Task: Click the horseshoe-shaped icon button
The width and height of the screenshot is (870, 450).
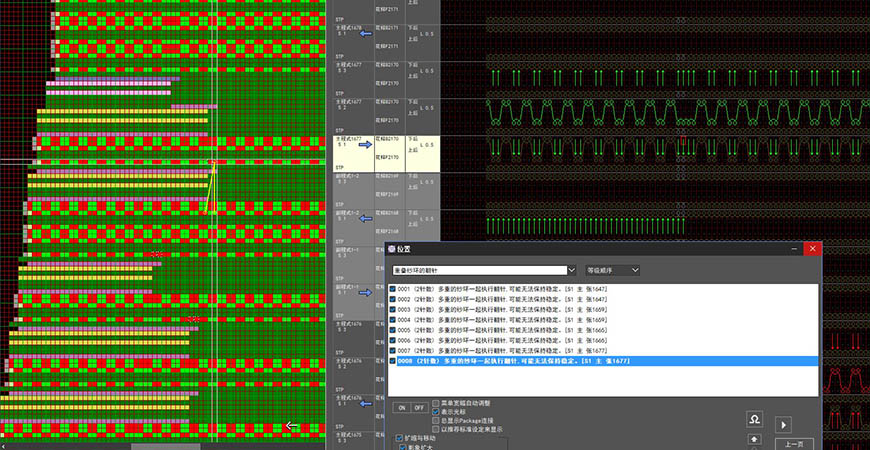Action: pos(756,421)
